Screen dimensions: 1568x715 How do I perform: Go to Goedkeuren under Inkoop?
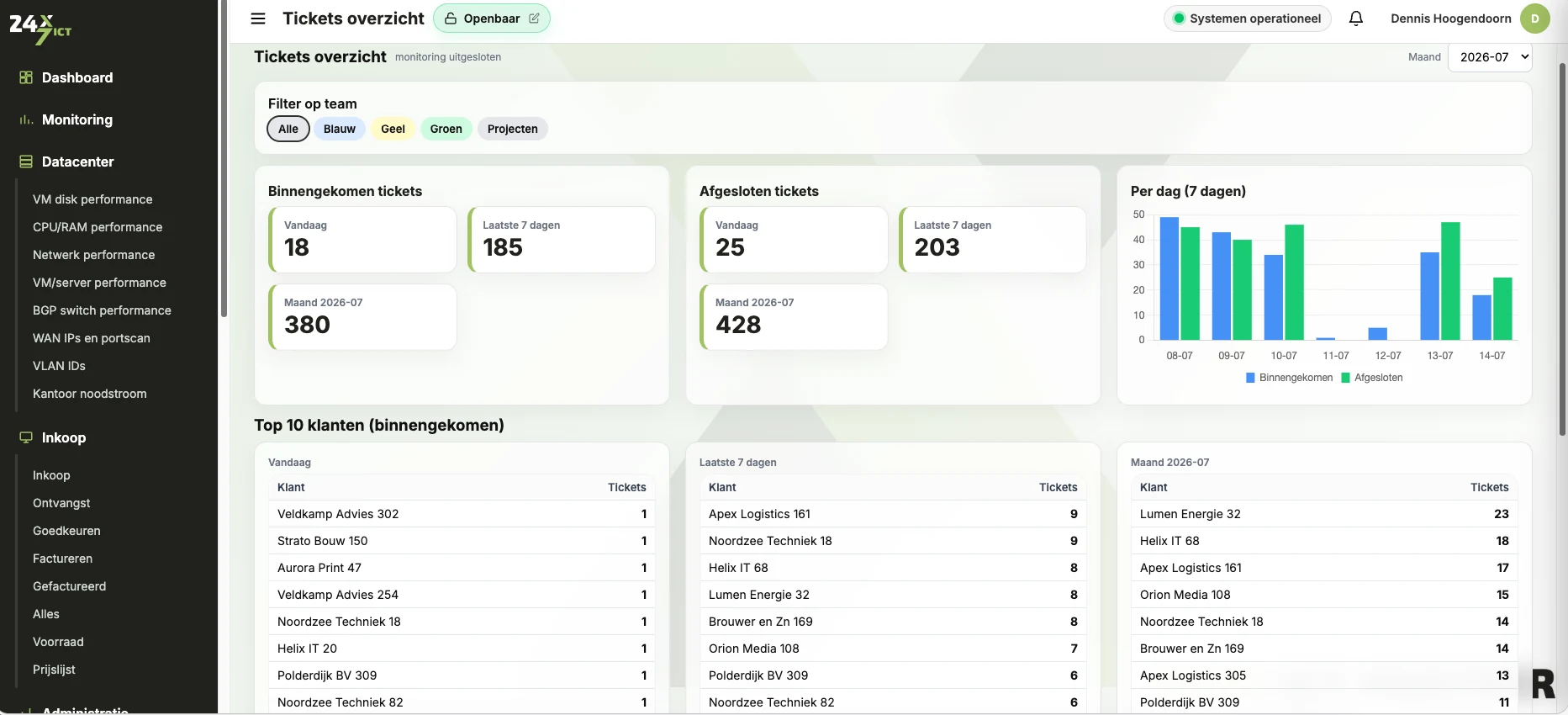tap(66, 531)
